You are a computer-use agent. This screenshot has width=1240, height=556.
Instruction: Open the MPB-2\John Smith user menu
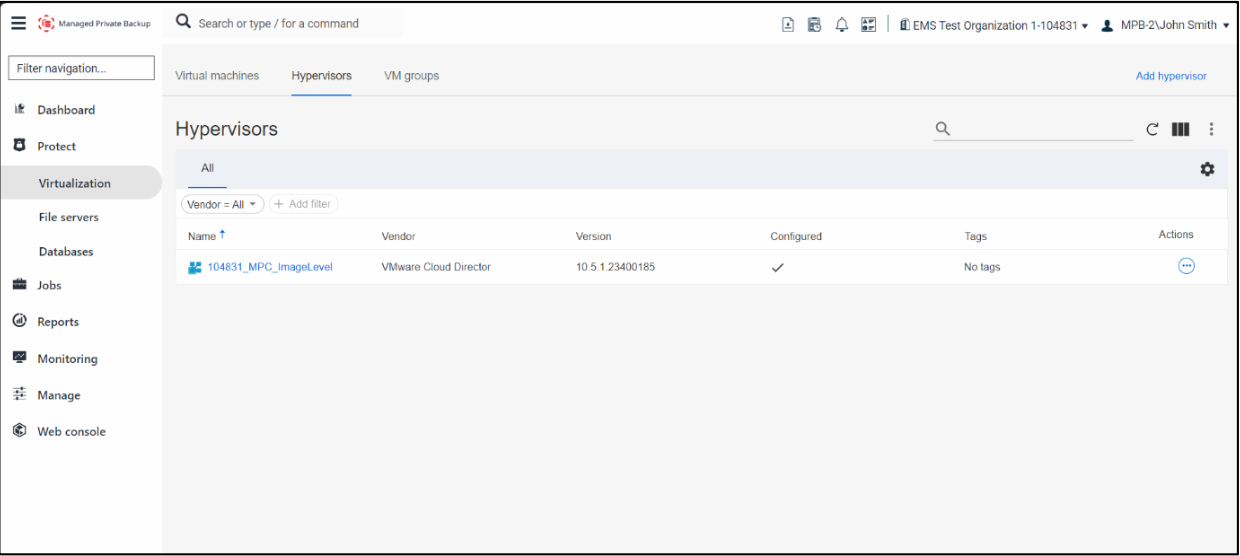pos(1165,24)
